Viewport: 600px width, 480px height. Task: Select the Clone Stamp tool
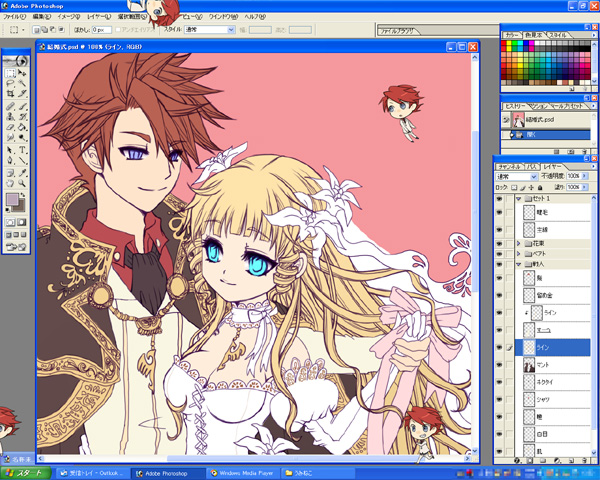click(10, 116)
